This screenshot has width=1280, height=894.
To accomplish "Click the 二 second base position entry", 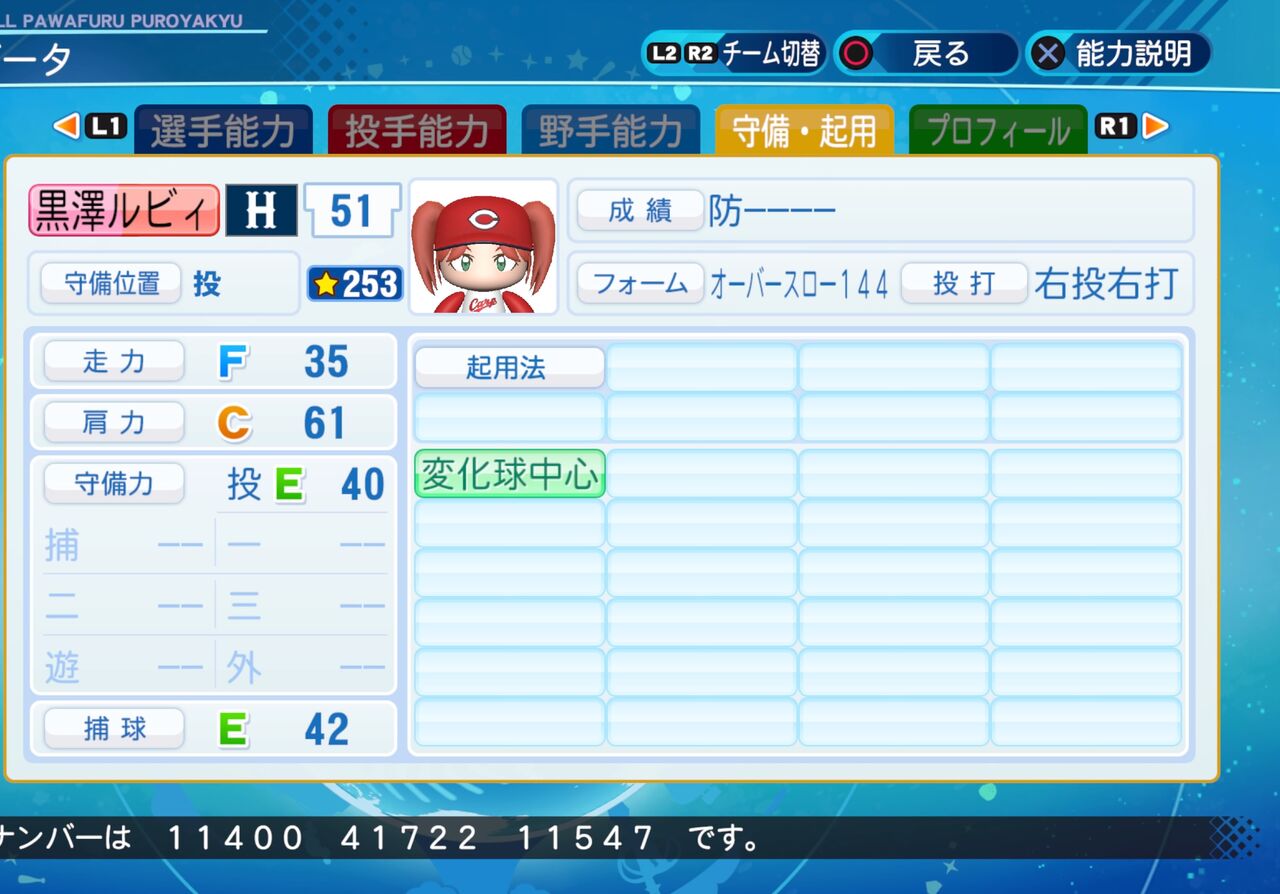I will click(x=123, y=606).
